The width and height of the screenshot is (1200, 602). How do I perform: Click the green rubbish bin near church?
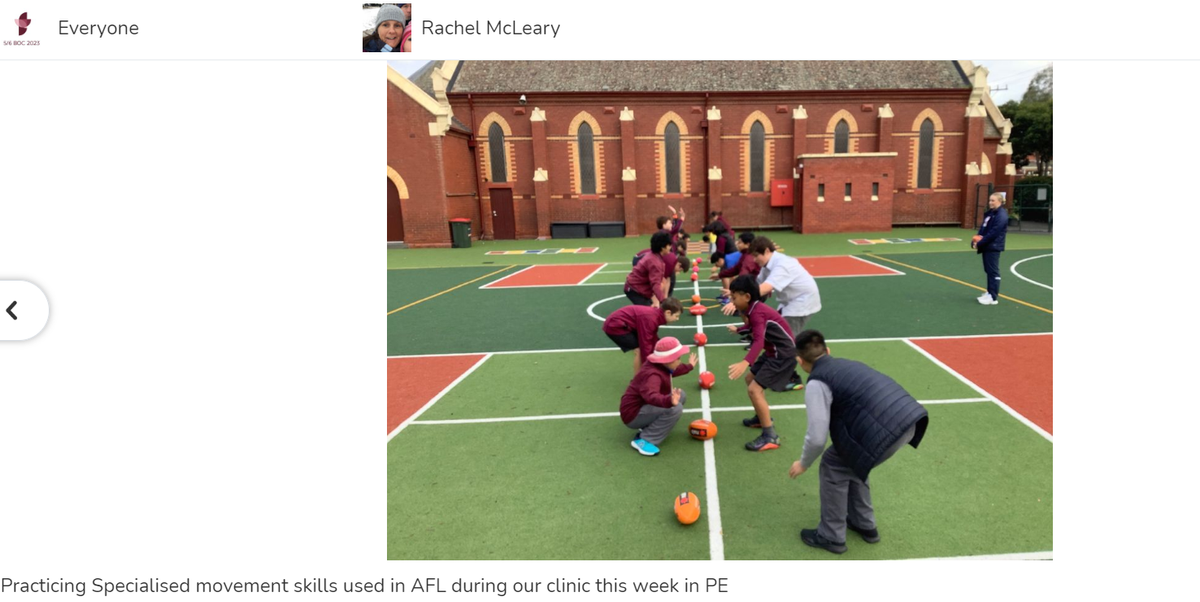[460, 232]
